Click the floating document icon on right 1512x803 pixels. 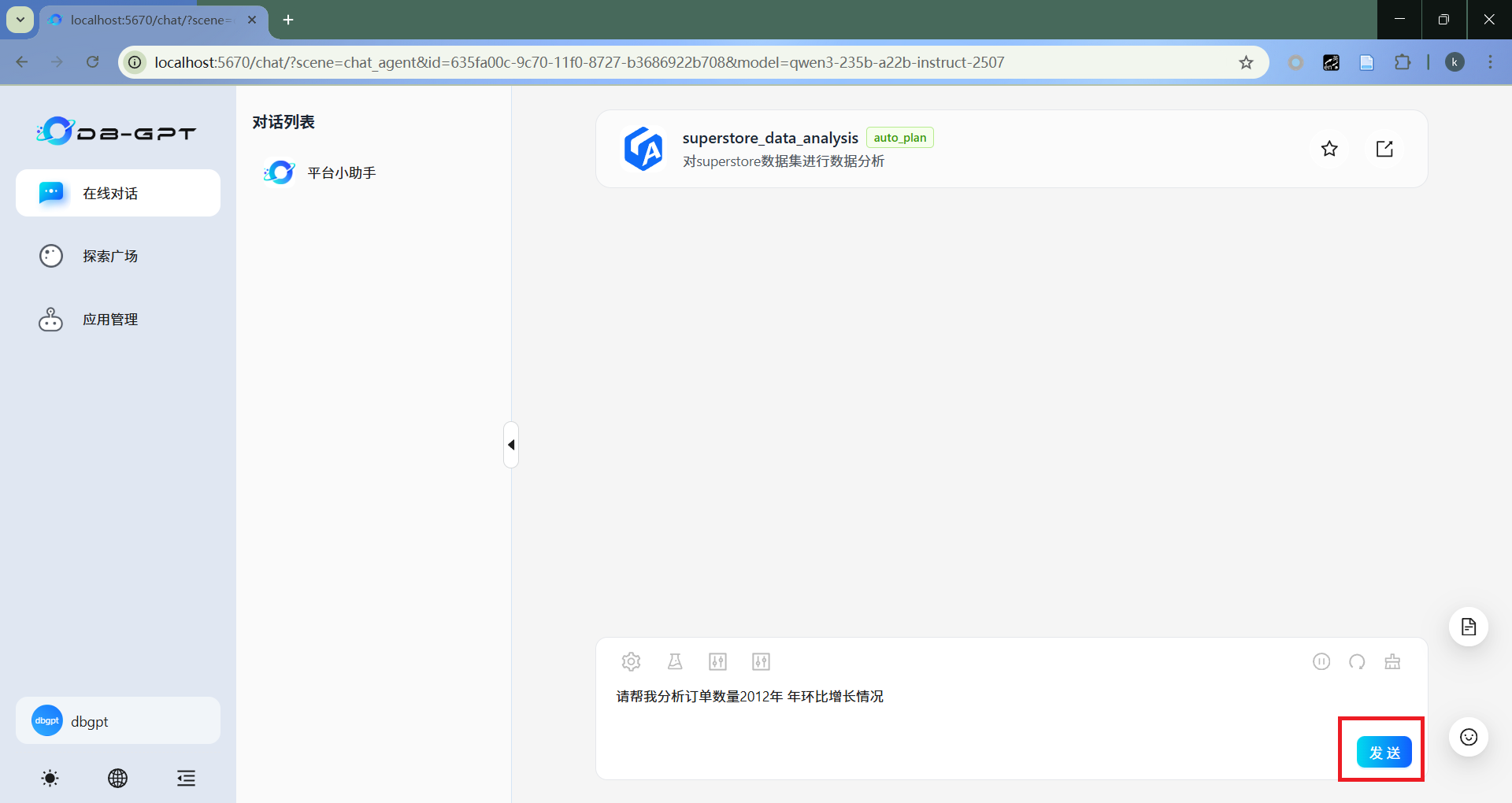(x=1468, y=627)
